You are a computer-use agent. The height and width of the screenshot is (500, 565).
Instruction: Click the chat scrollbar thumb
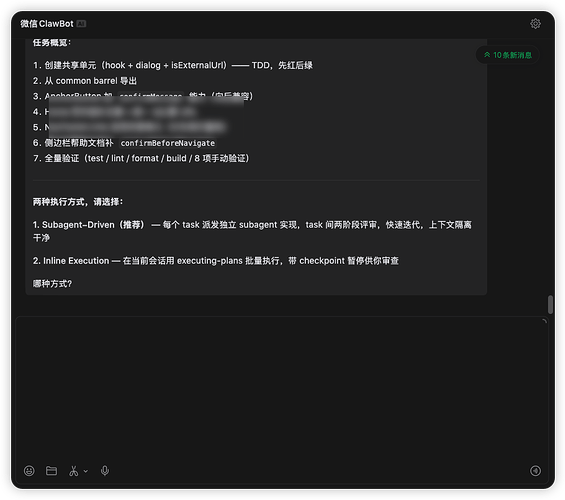pyautogui.click(x=550, y=304)
